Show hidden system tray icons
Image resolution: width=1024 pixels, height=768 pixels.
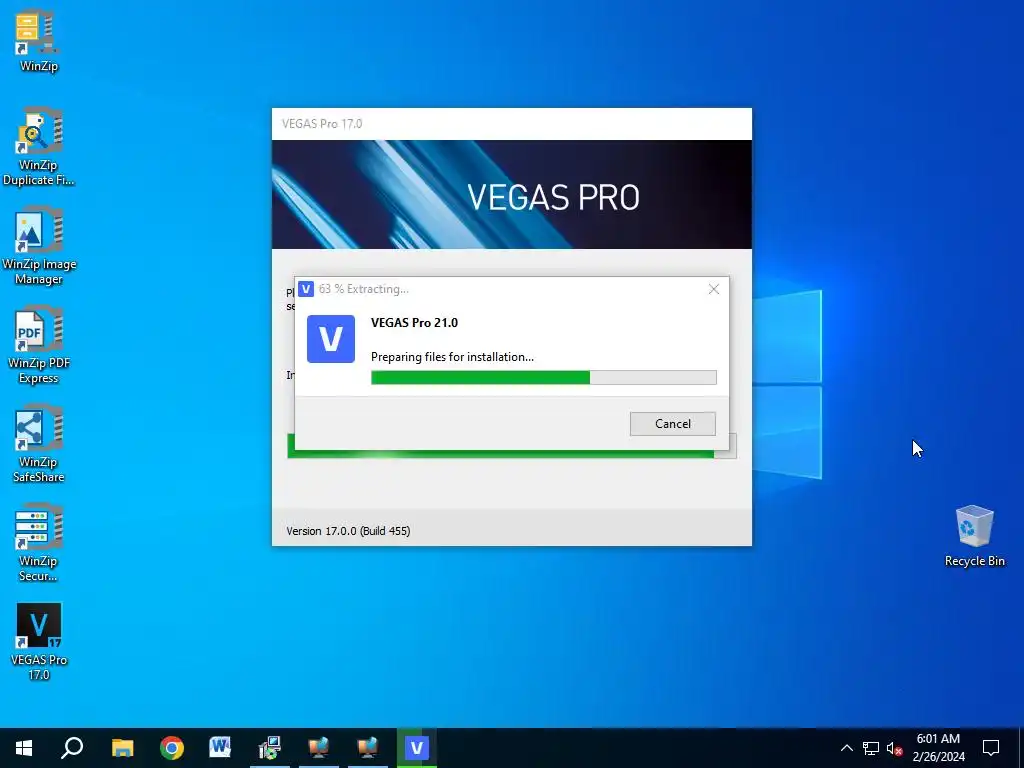pos(846,748)
